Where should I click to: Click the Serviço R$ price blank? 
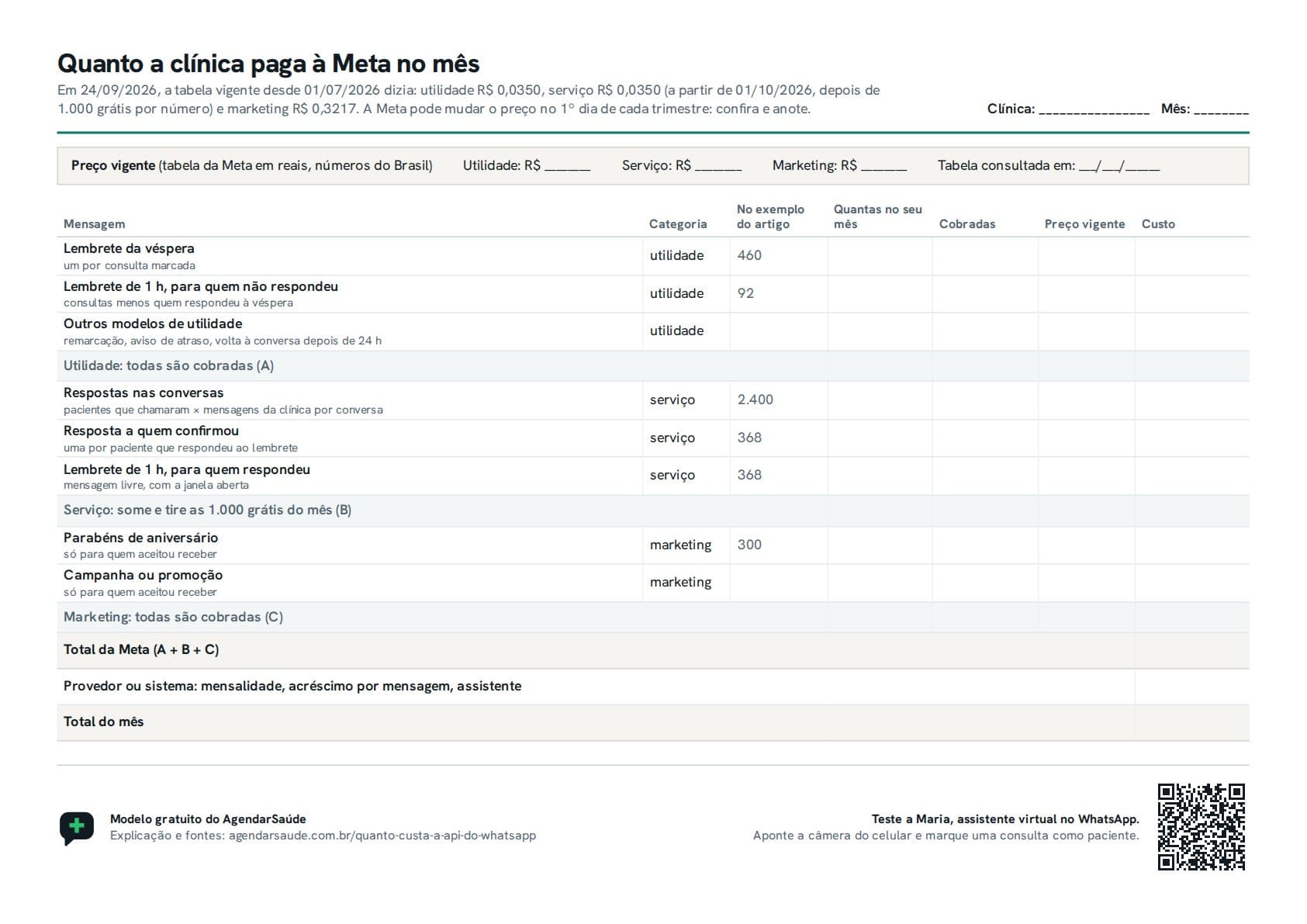(x=718, y=166)
